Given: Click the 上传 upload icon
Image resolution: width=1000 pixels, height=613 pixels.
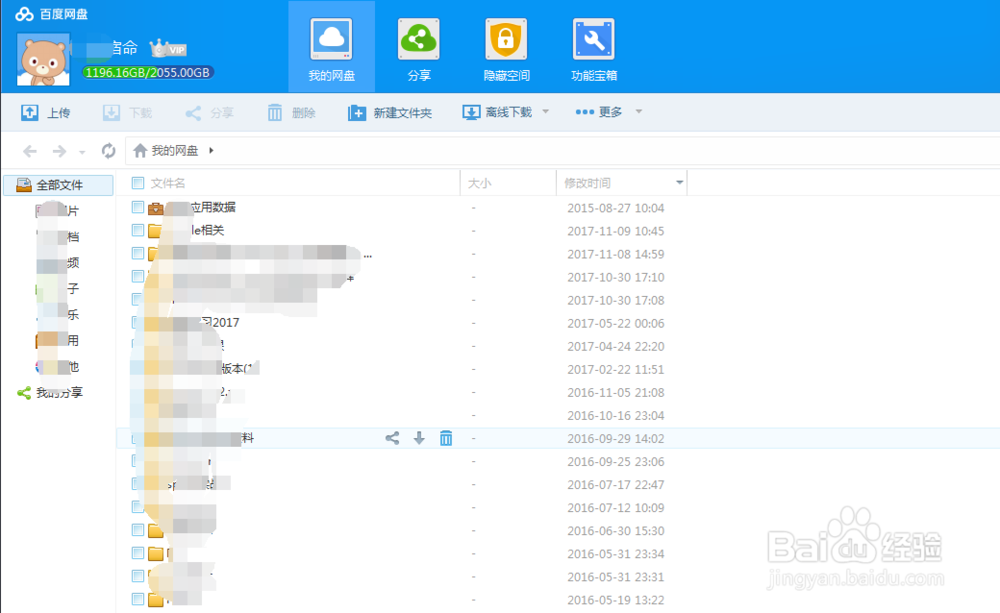Looking at the screenshot, I should [x=30, y=112].
